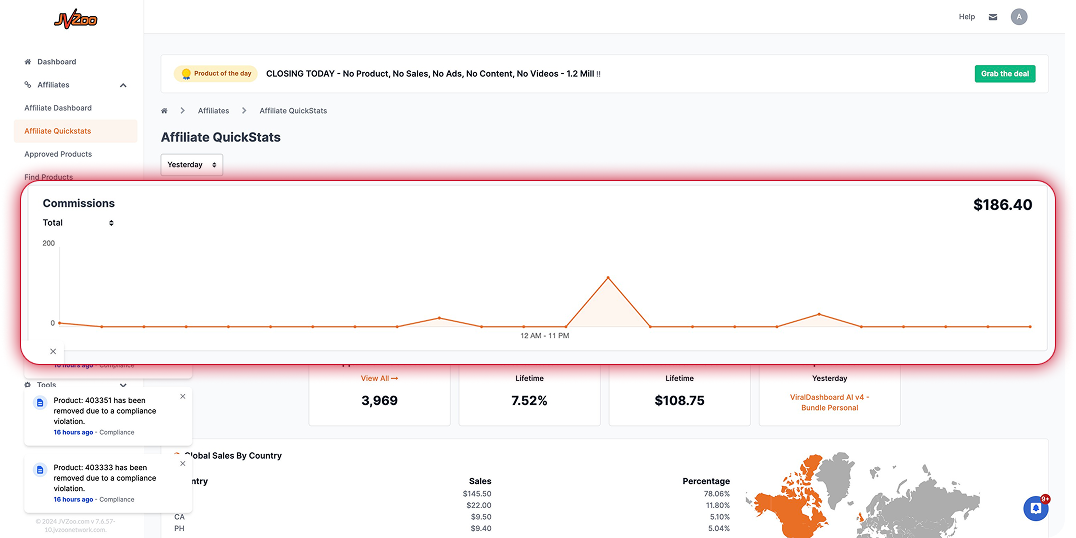Image resolution: width=1076 pixels, height=538 pixels.
Task: Open the Yesterday date range dropdown
Action: [191, 164]
